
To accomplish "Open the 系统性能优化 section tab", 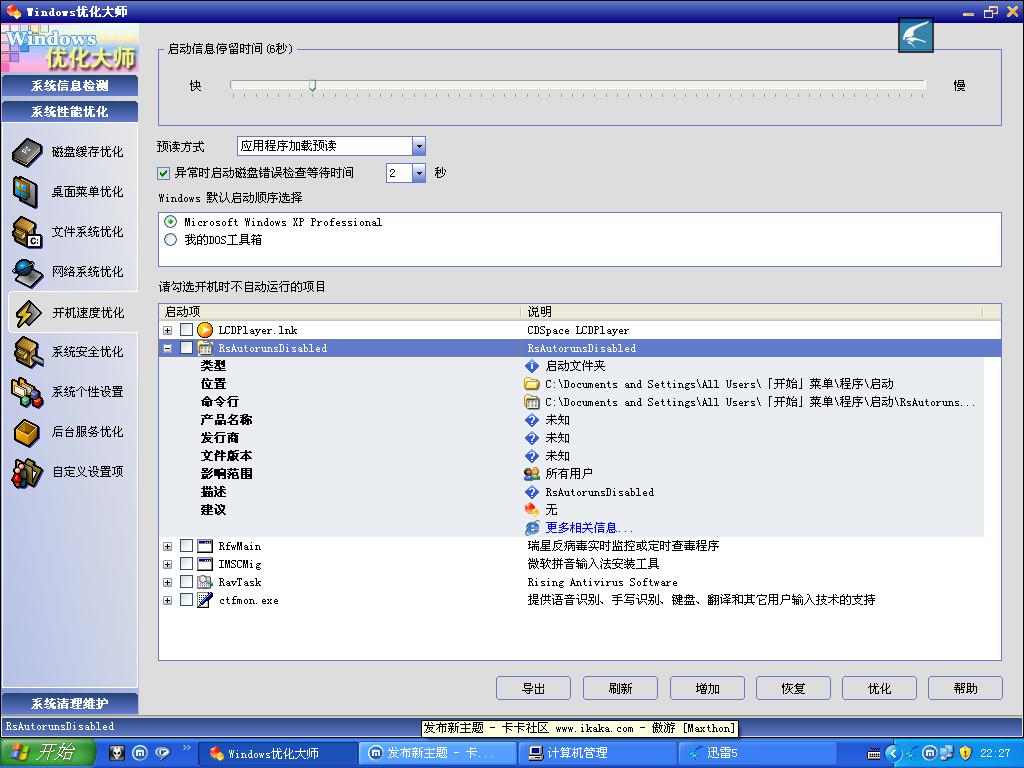I will pos(70,112).
